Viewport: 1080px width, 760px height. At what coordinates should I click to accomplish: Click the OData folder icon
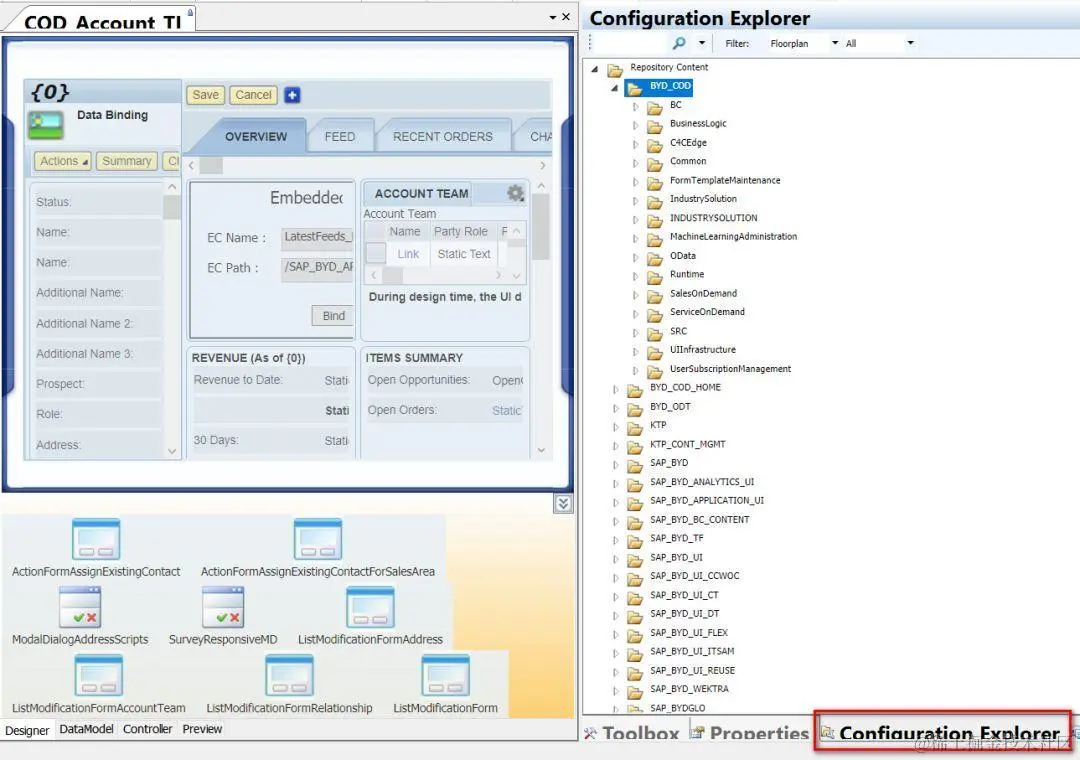(654, 258)
